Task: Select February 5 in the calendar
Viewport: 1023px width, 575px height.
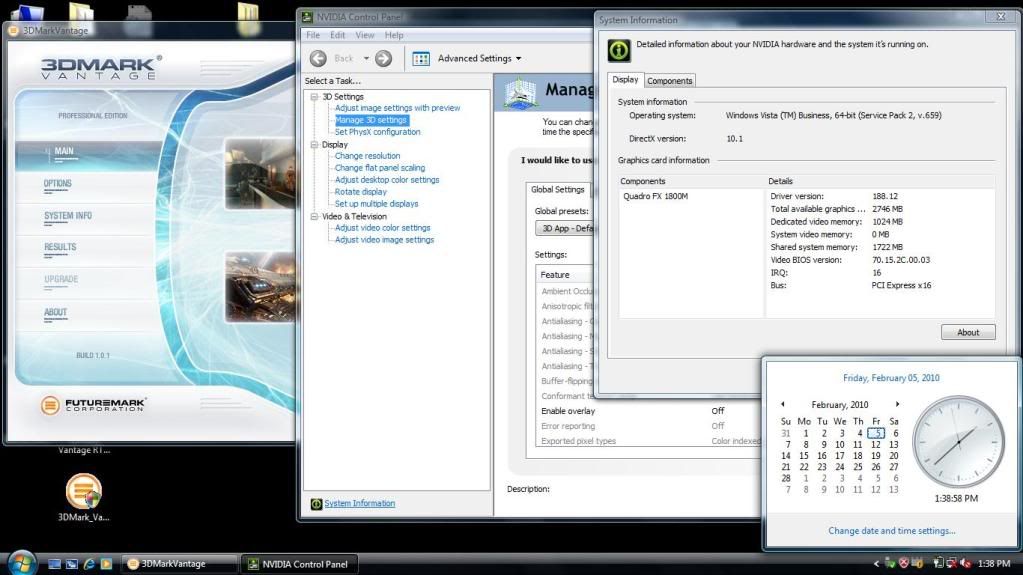Action: point(876,433)
